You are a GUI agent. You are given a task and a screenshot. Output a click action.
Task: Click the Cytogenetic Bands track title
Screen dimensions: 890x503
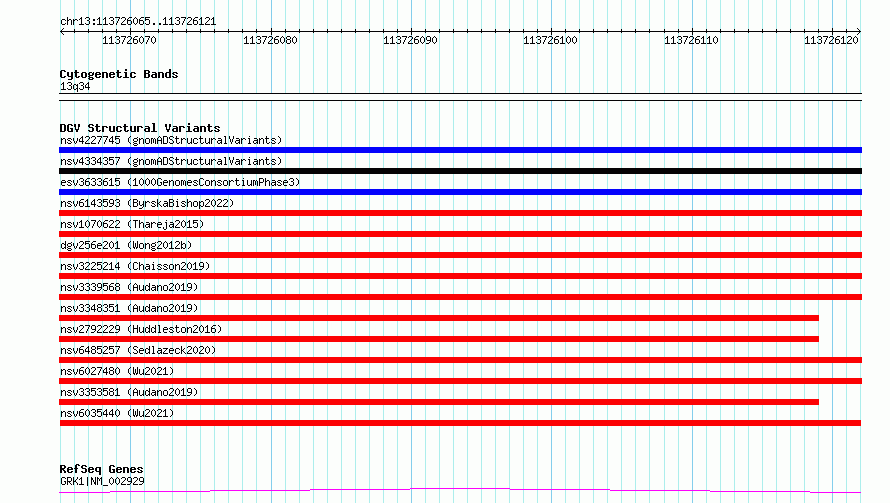click(119, 74)
